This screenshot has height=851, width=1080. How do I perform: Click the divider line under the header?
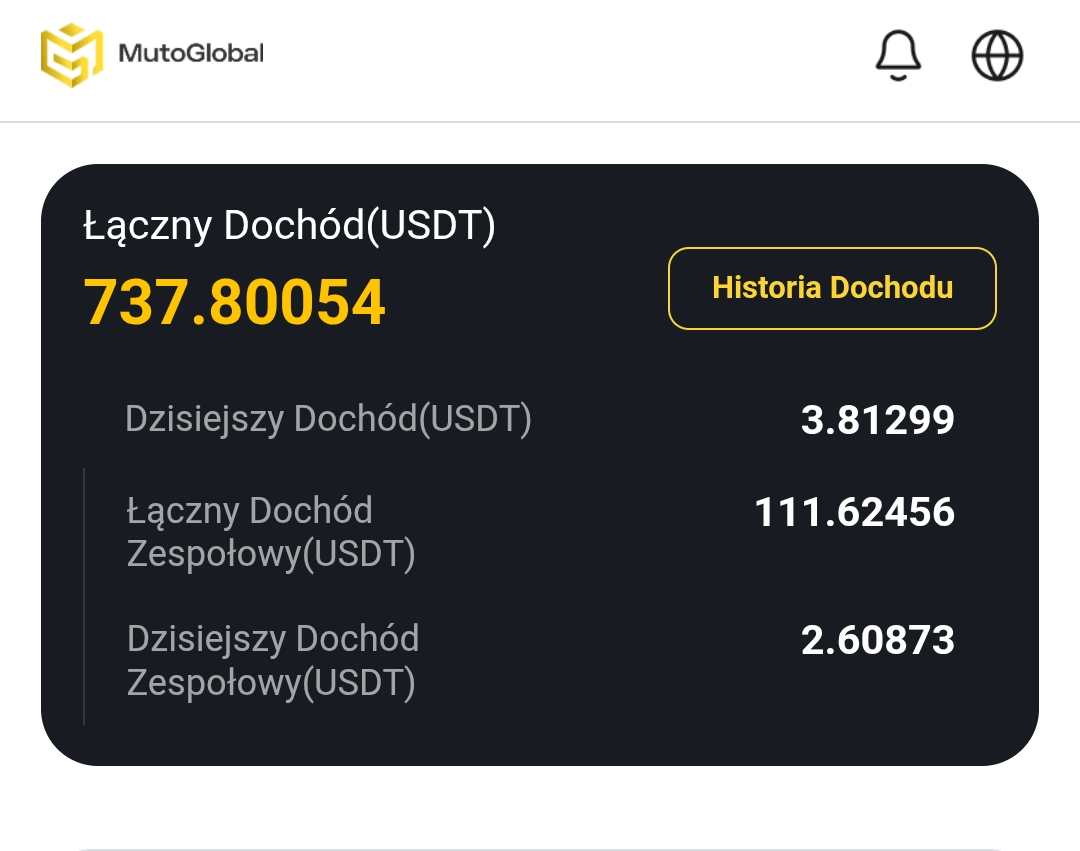click(x=540, y=122)
